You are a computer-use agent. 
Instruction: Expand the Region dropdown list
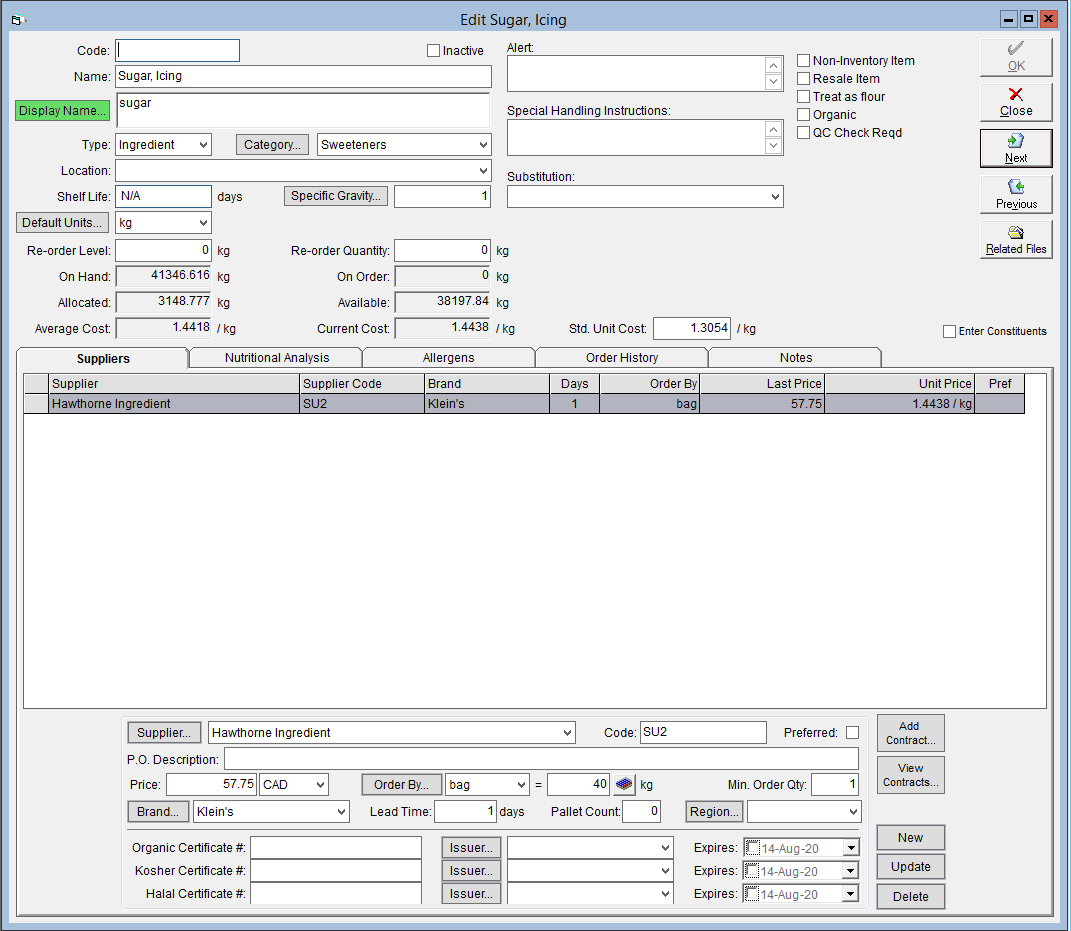853,811
